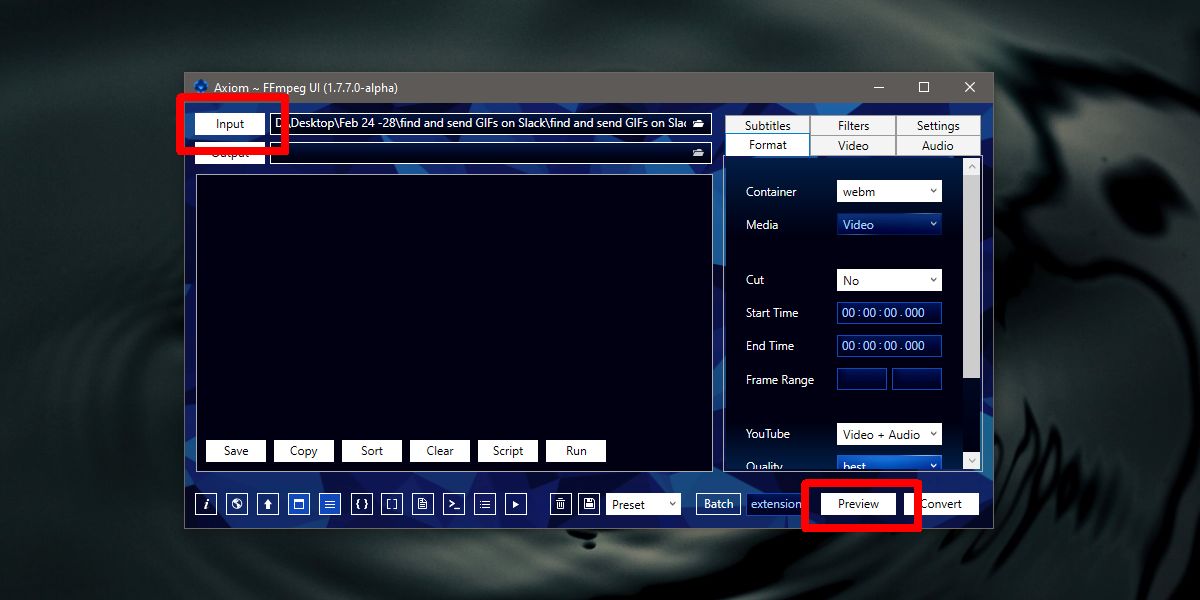Open the YouTube dropdown showing Video + Audio
Image resolution: width=1200 pixels, height=600 pixels.
(x=889, y=434)
